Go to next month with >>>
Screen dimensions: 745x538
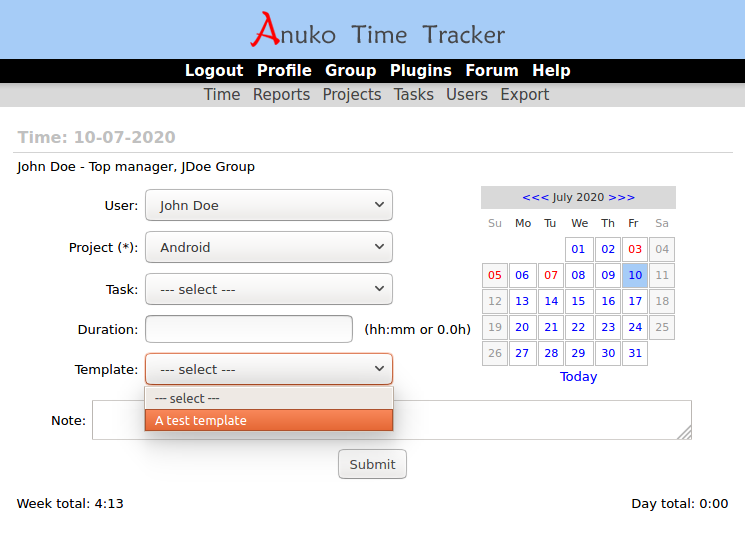point(621,197)
